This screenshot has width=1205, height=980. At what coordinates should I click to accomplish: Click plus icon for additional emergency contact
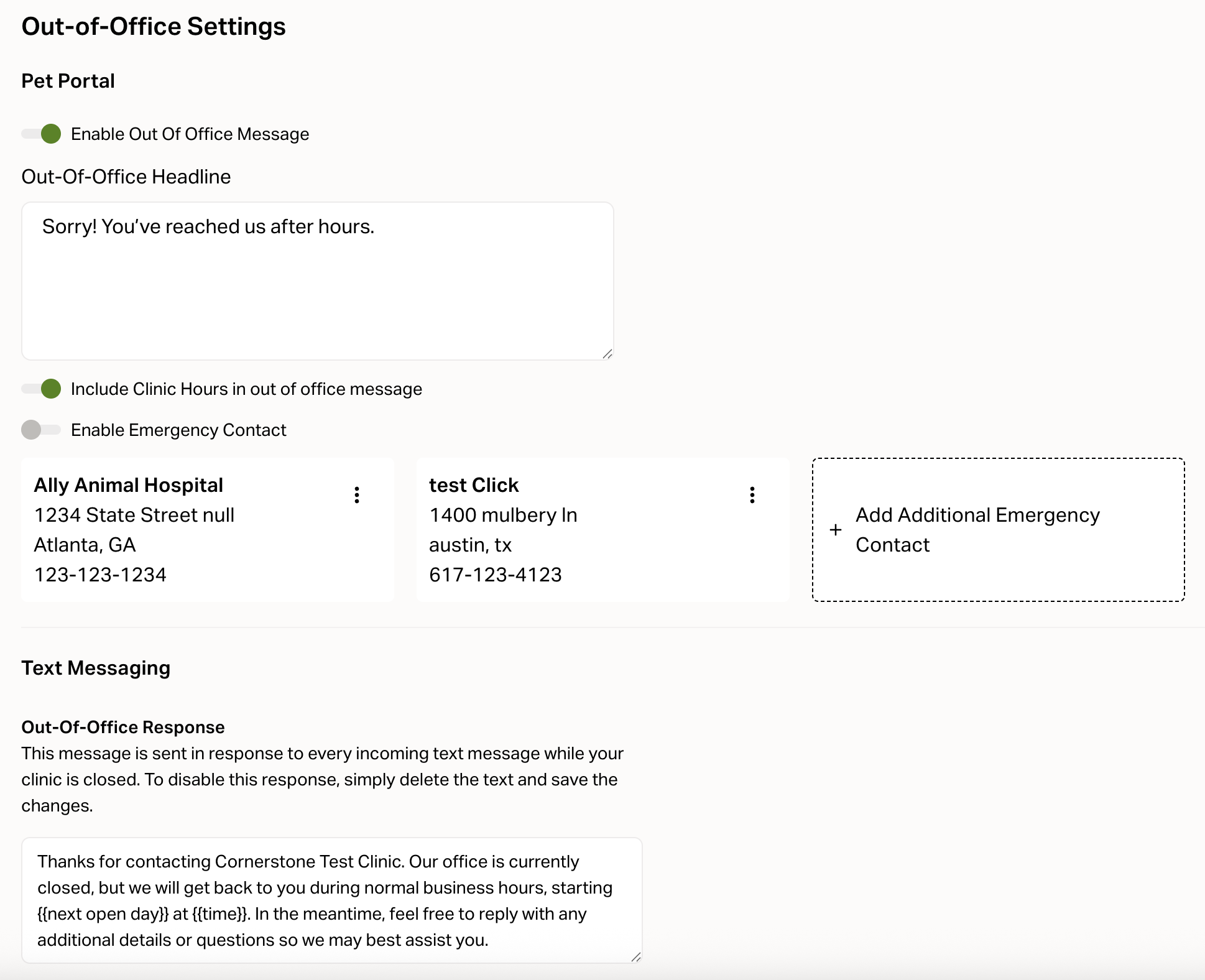pos(836,530)
